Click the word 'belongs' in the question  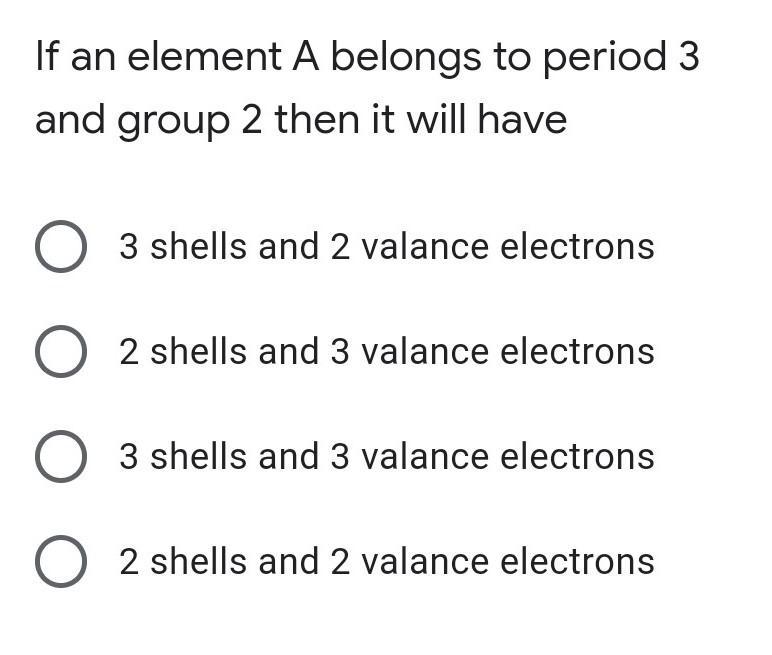point(406,59)
